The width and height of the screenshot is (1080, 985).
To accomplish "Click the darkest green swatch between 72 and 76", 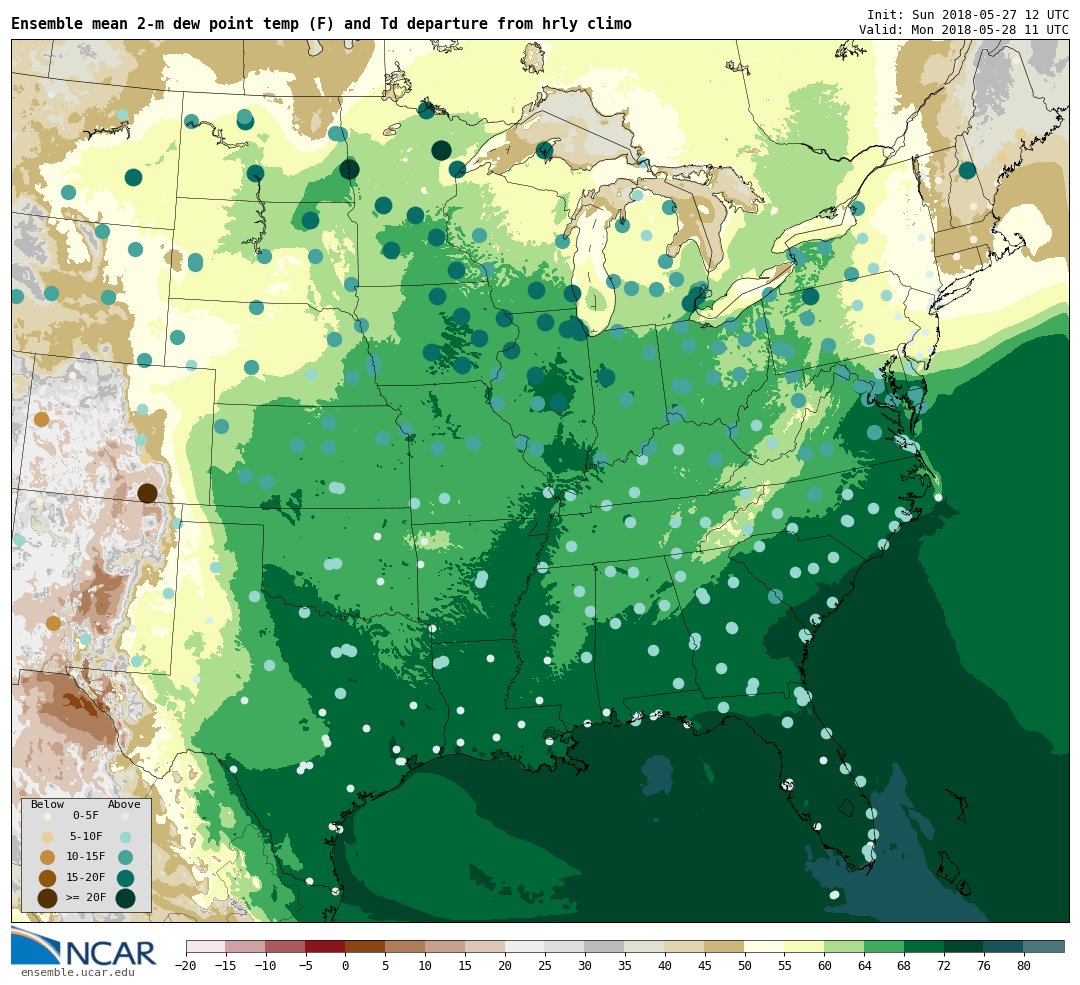I will coord(964,946).
